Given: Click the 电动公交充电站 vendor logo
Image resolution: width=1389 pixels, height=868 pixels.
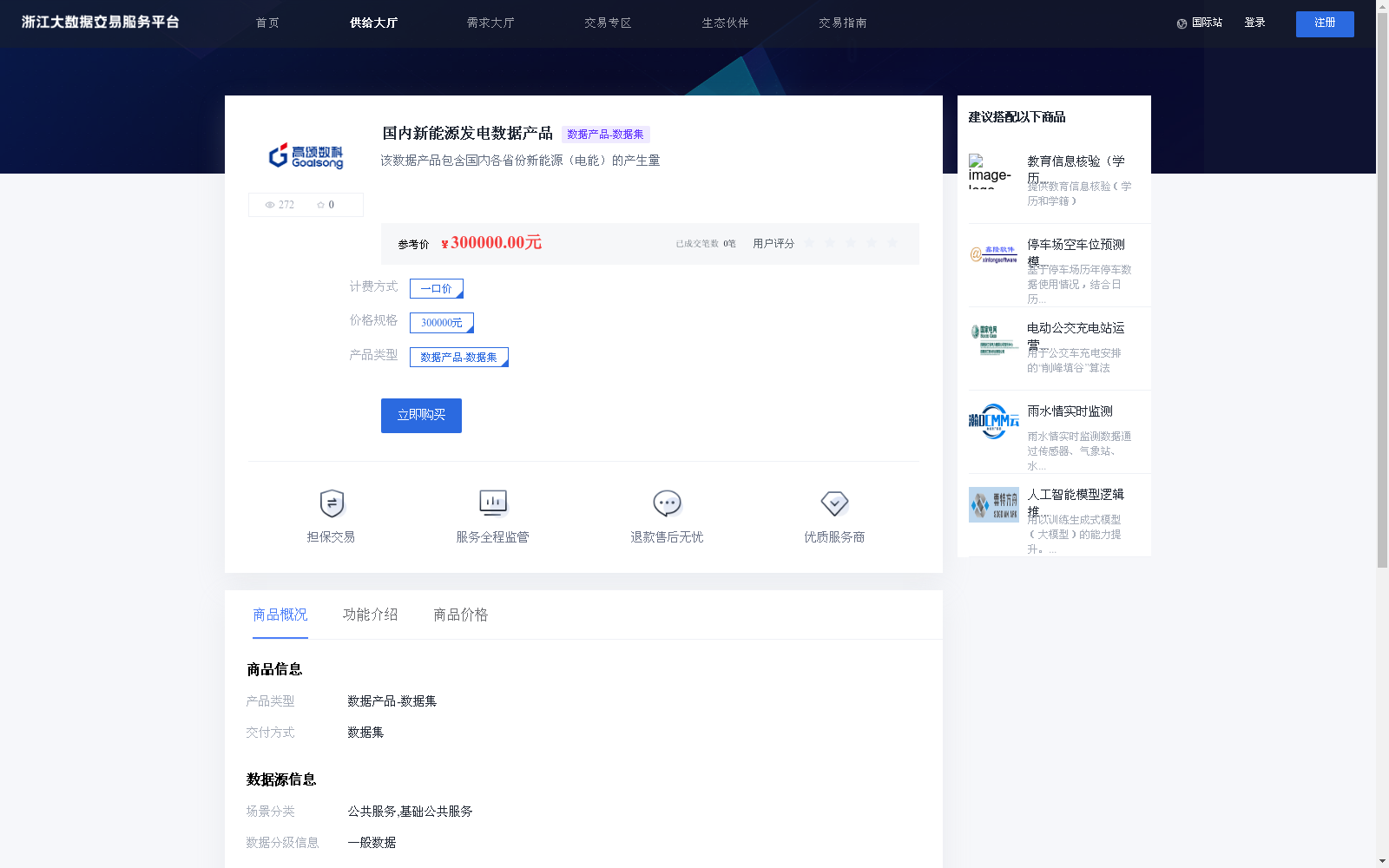Looking at the screenshot, I should (x=993, y=339).
